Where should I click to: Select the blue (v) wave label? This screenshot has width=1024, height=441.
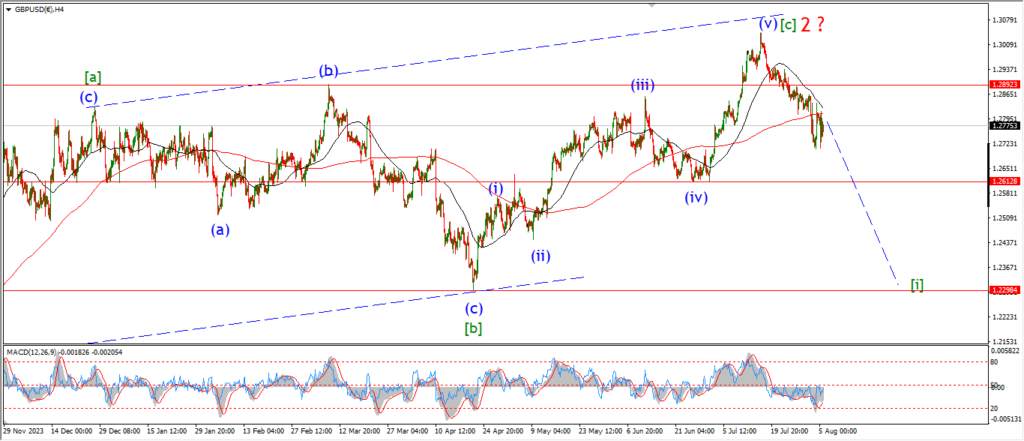pyautogui.click(x=768, y=24)
